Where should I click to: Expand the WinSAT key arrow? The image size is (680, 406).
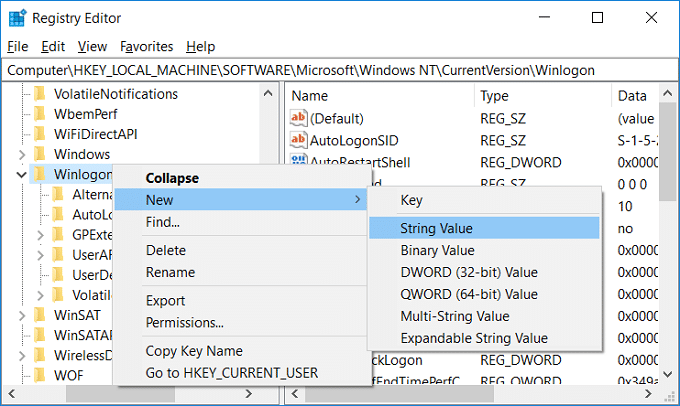(22, 315)
